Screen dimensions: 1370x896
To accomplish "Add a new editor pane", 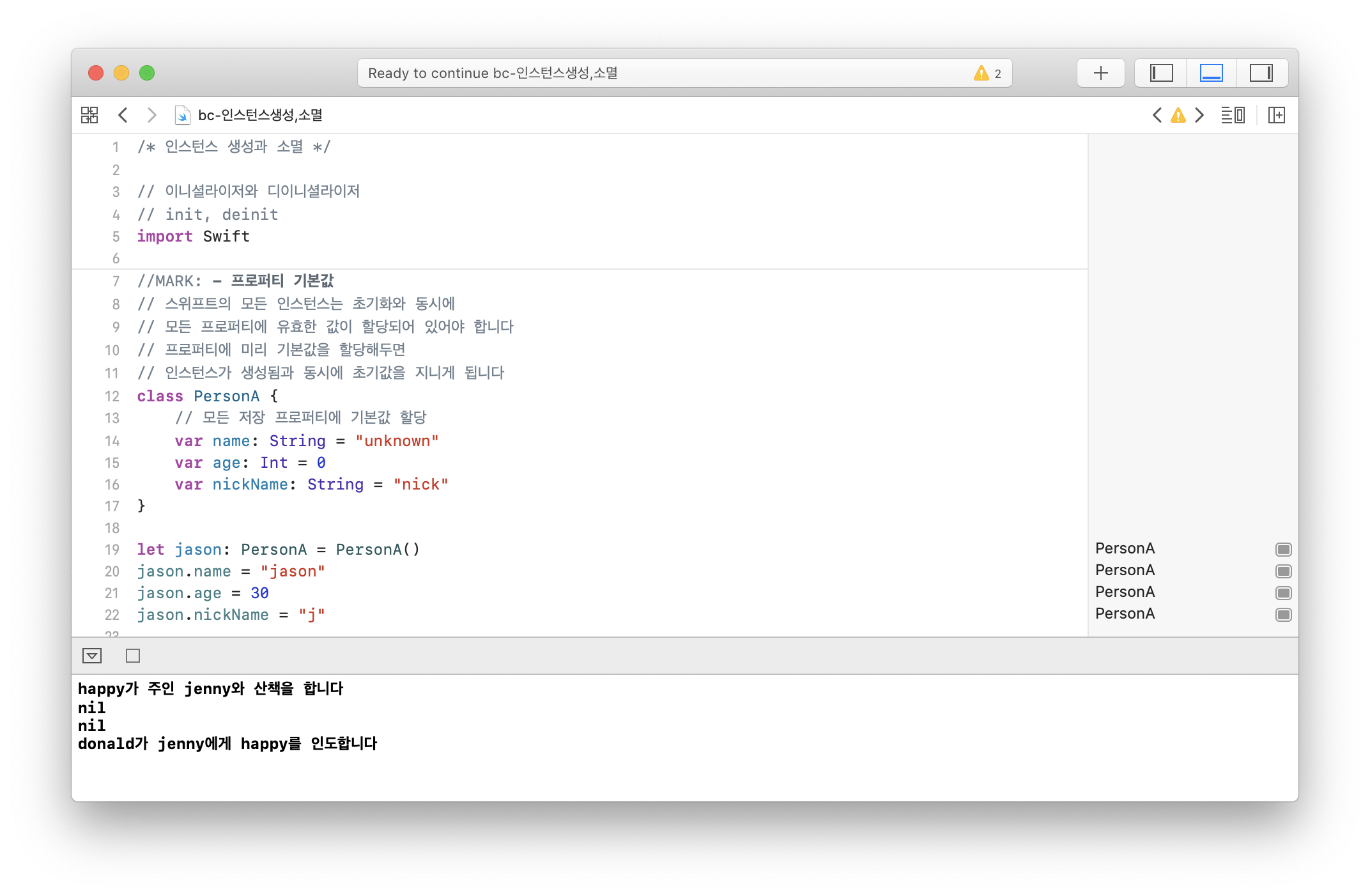I will 1276,115.
